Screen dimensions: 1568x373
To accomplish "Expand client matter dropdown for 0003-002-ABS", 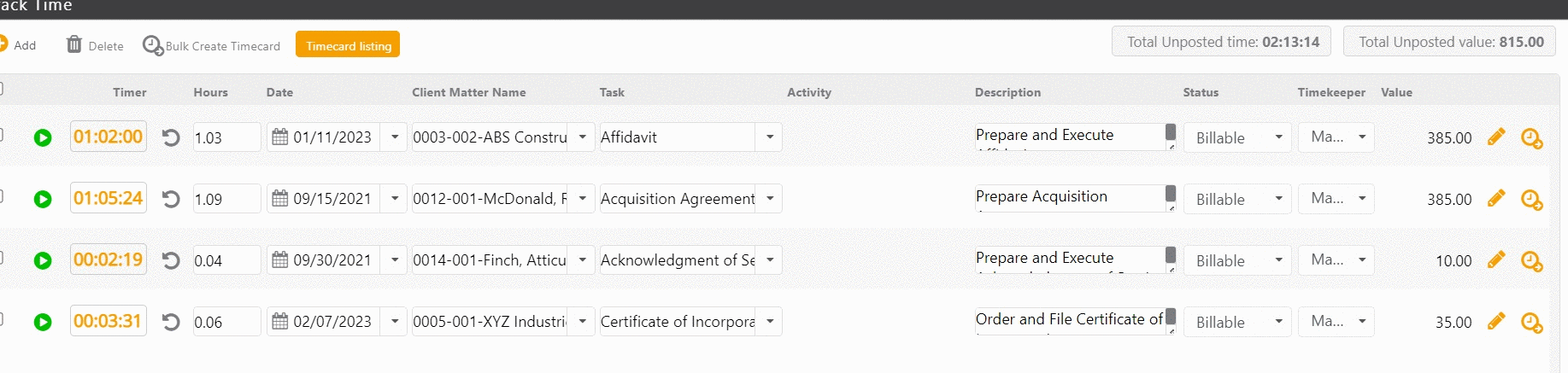I will point(582,137).
